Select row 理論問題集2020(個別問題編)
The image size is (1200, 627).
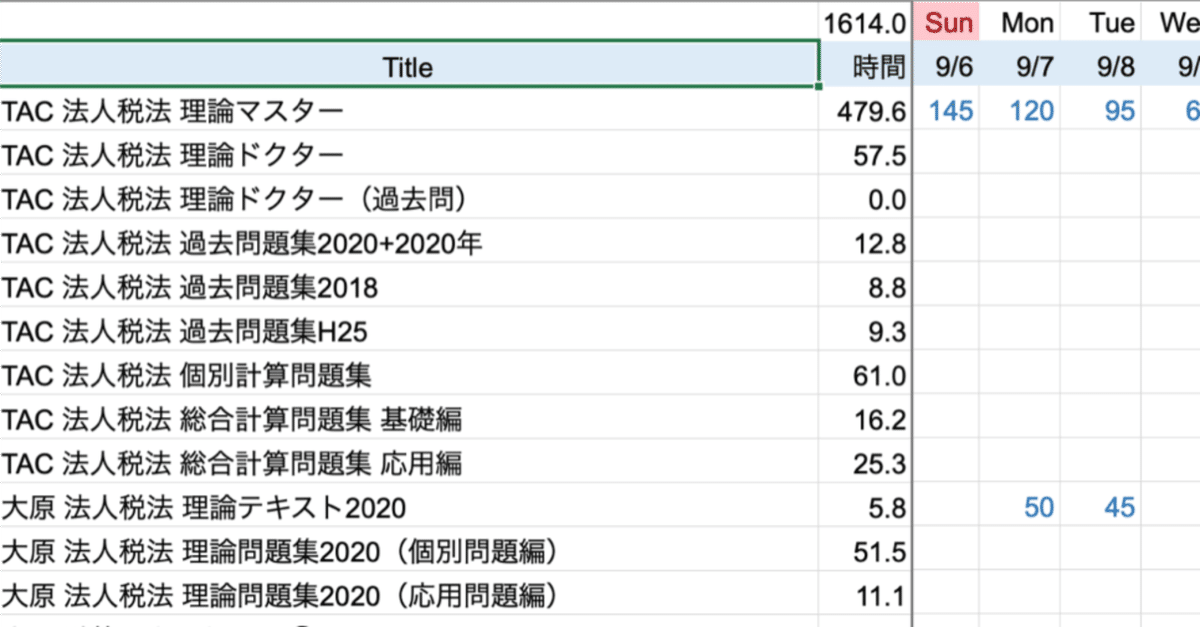point(408,551)
